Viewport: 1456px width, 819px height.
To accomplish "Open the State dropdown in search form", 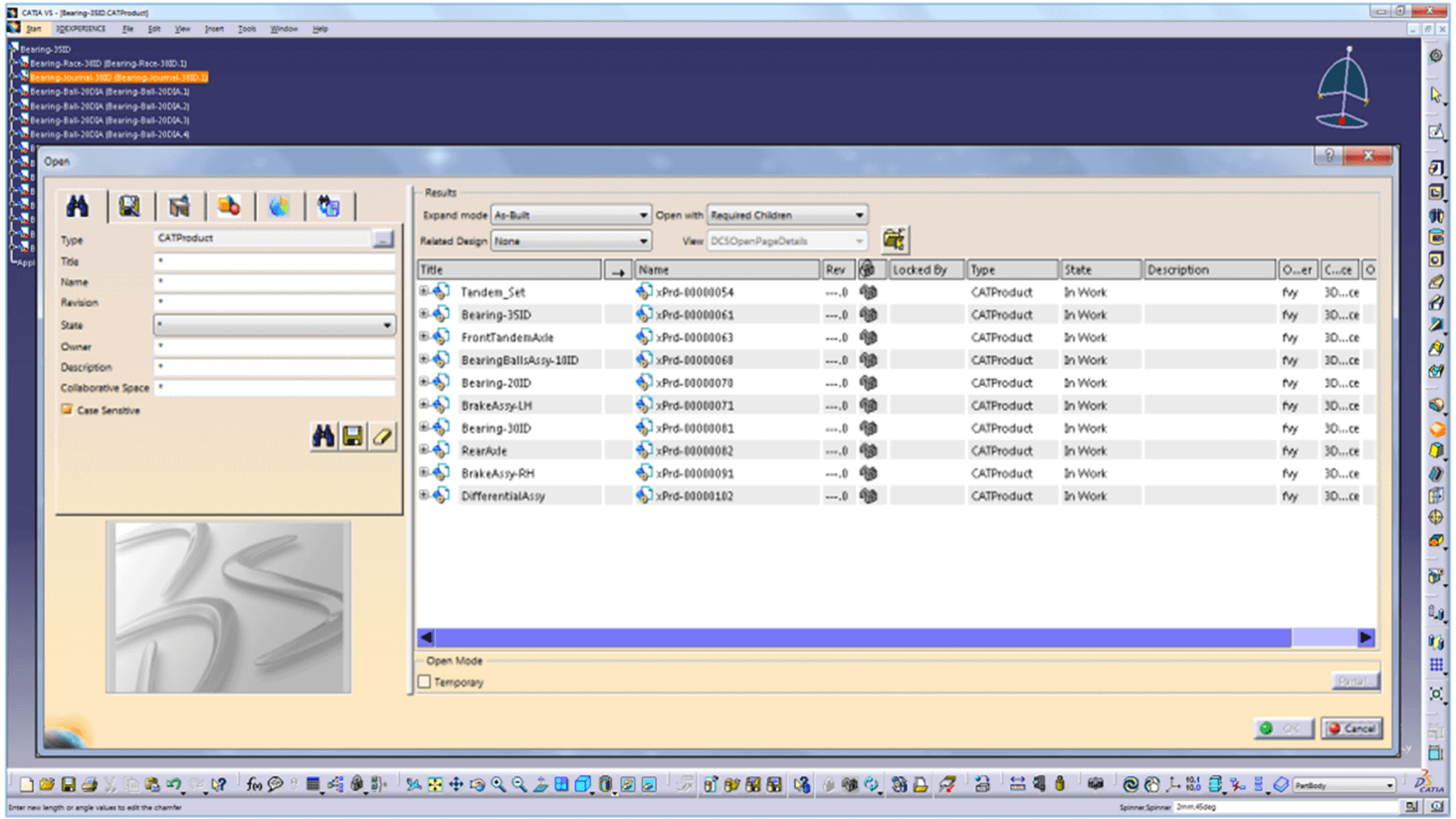I will pos(275,325).
